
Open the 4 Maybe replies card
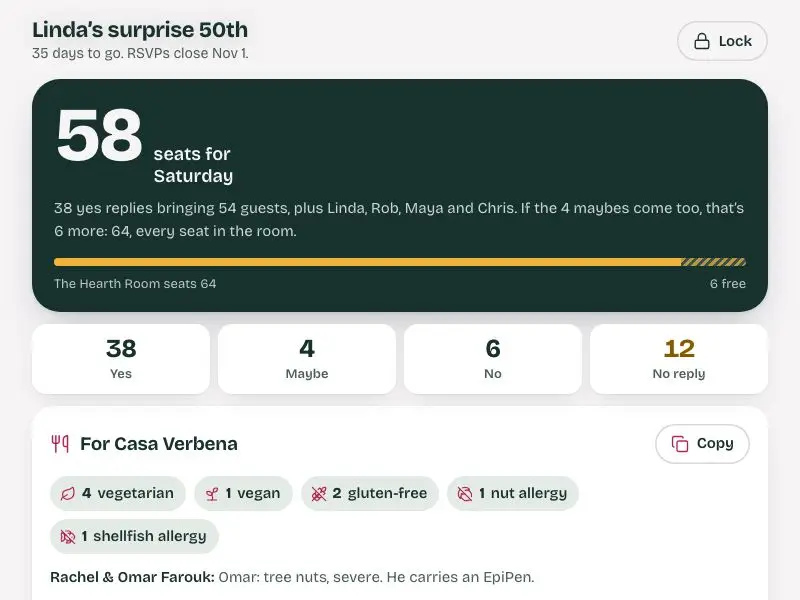point(307,359)
